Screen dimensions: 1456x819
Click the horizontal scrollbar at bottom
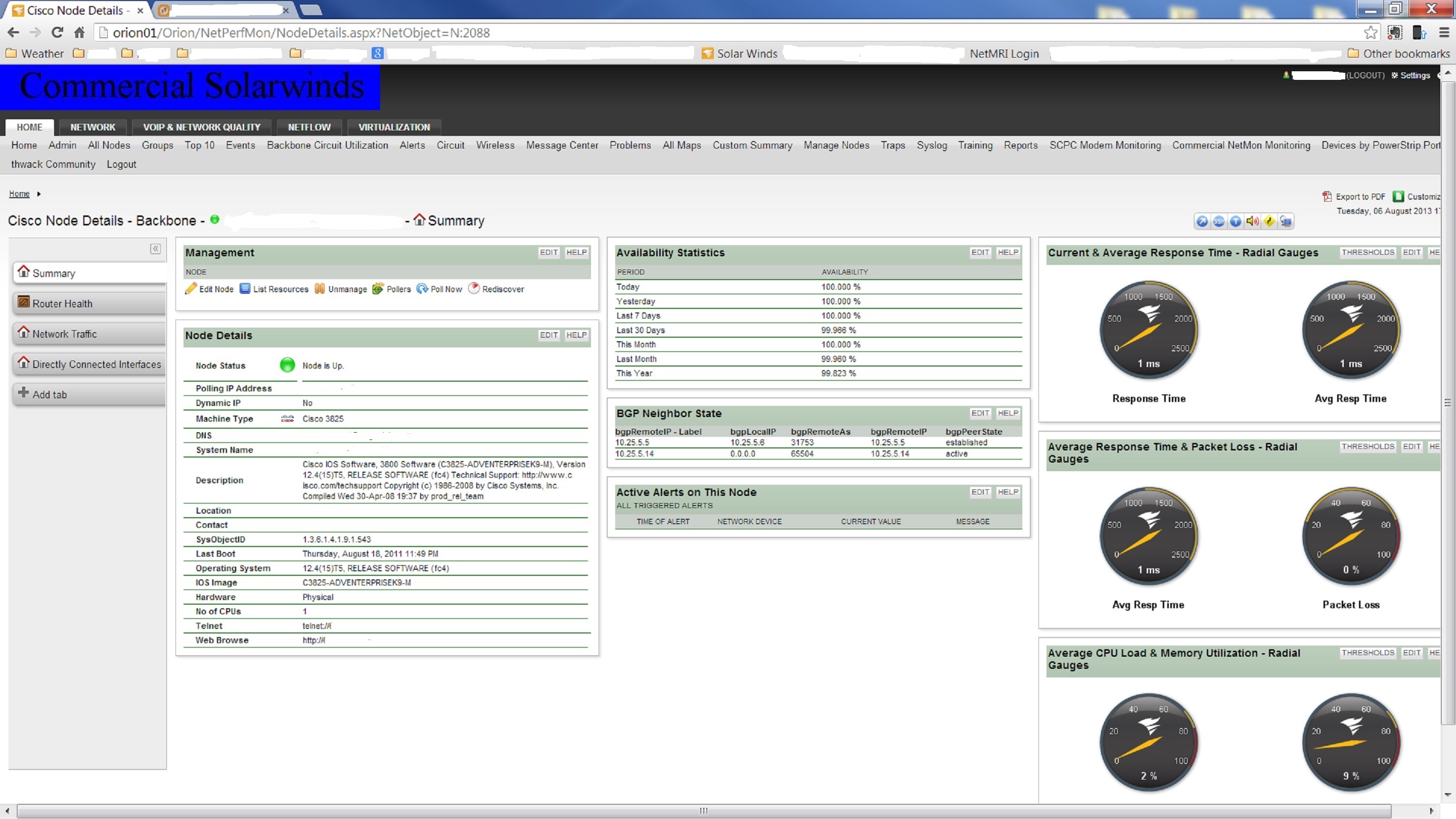(x=703, y=810)
